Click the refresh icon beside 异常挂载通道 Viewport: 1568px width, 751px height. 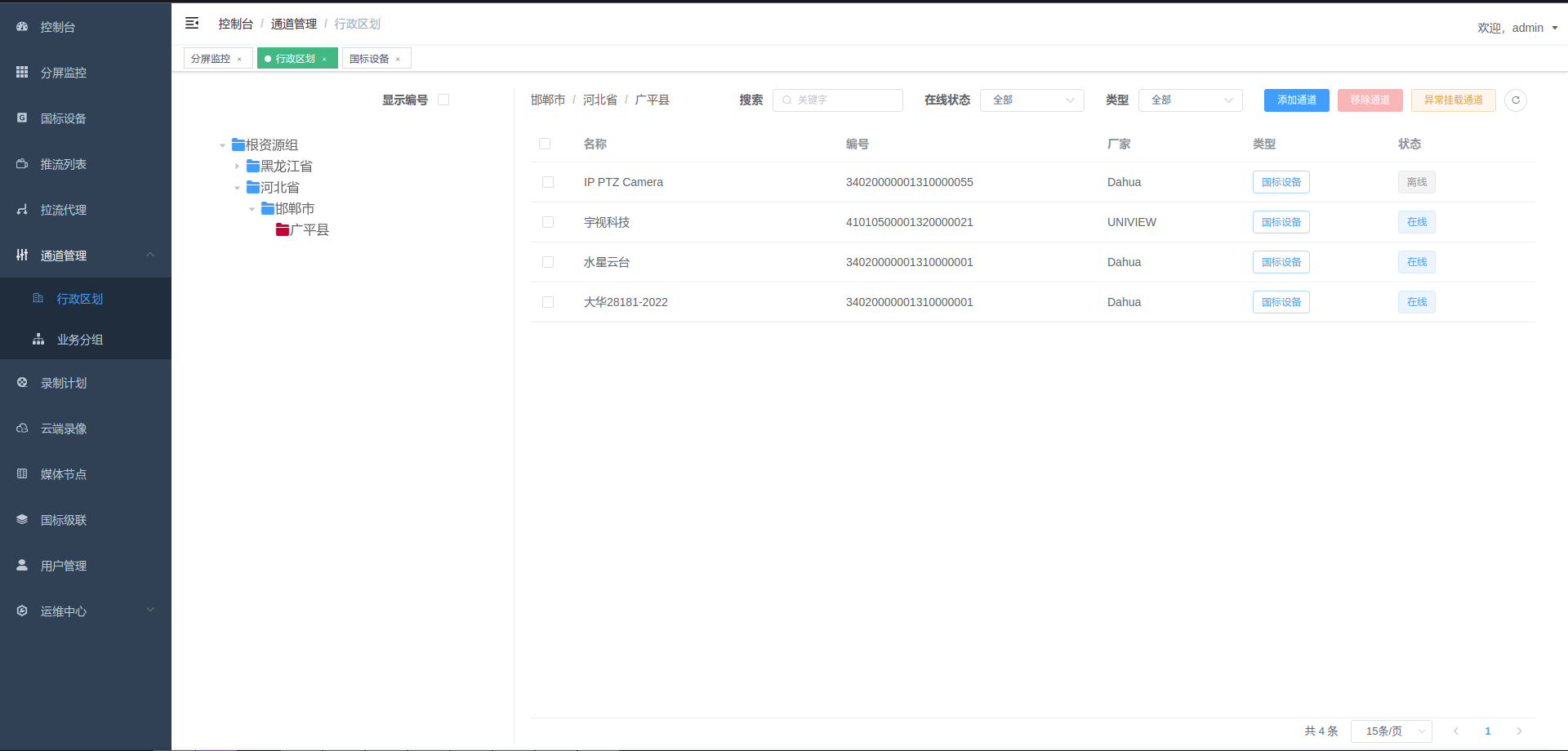pos(1516,100)
